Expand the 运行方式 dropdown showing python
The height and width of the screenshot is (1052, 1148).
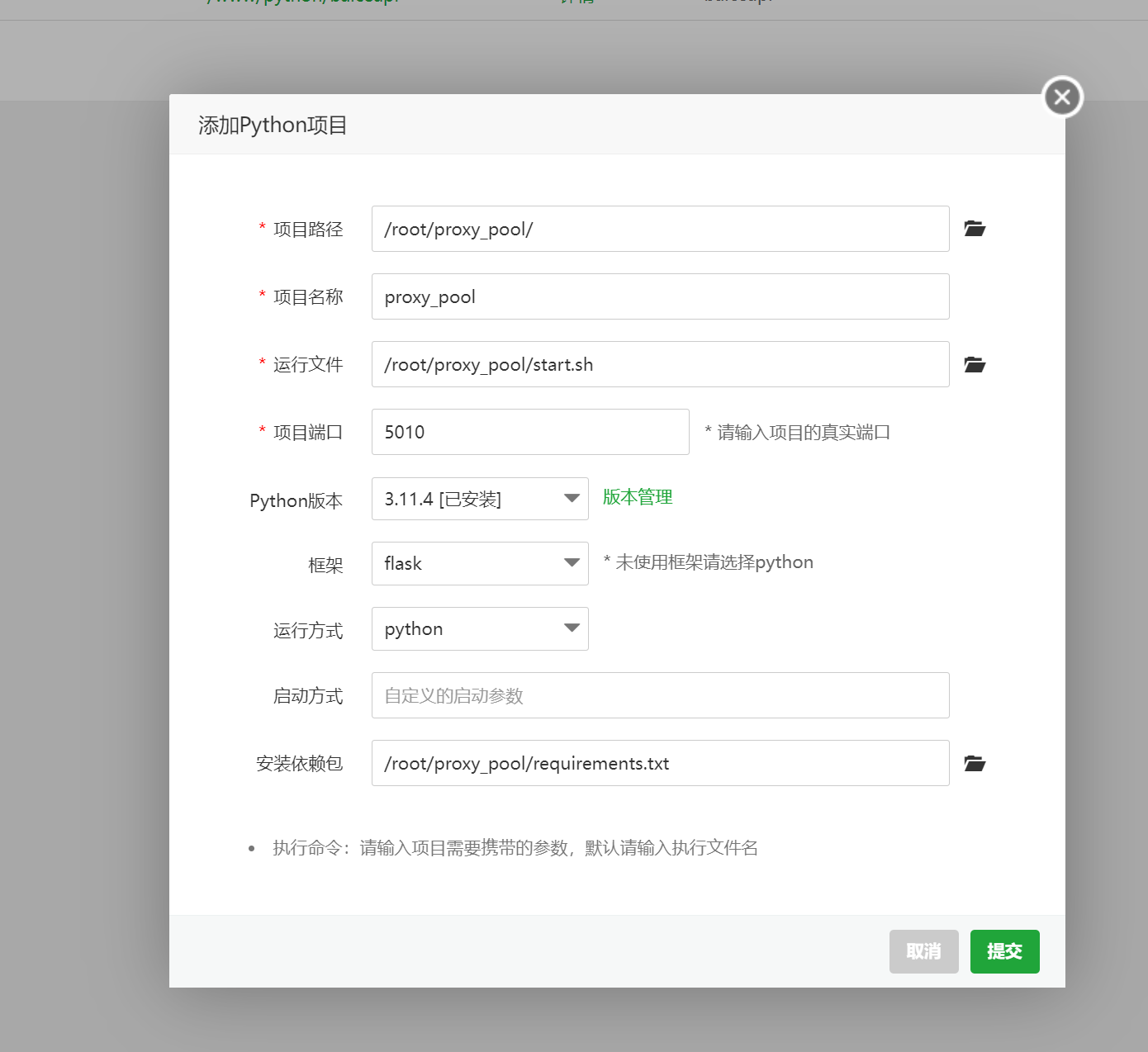coord(480,629)
